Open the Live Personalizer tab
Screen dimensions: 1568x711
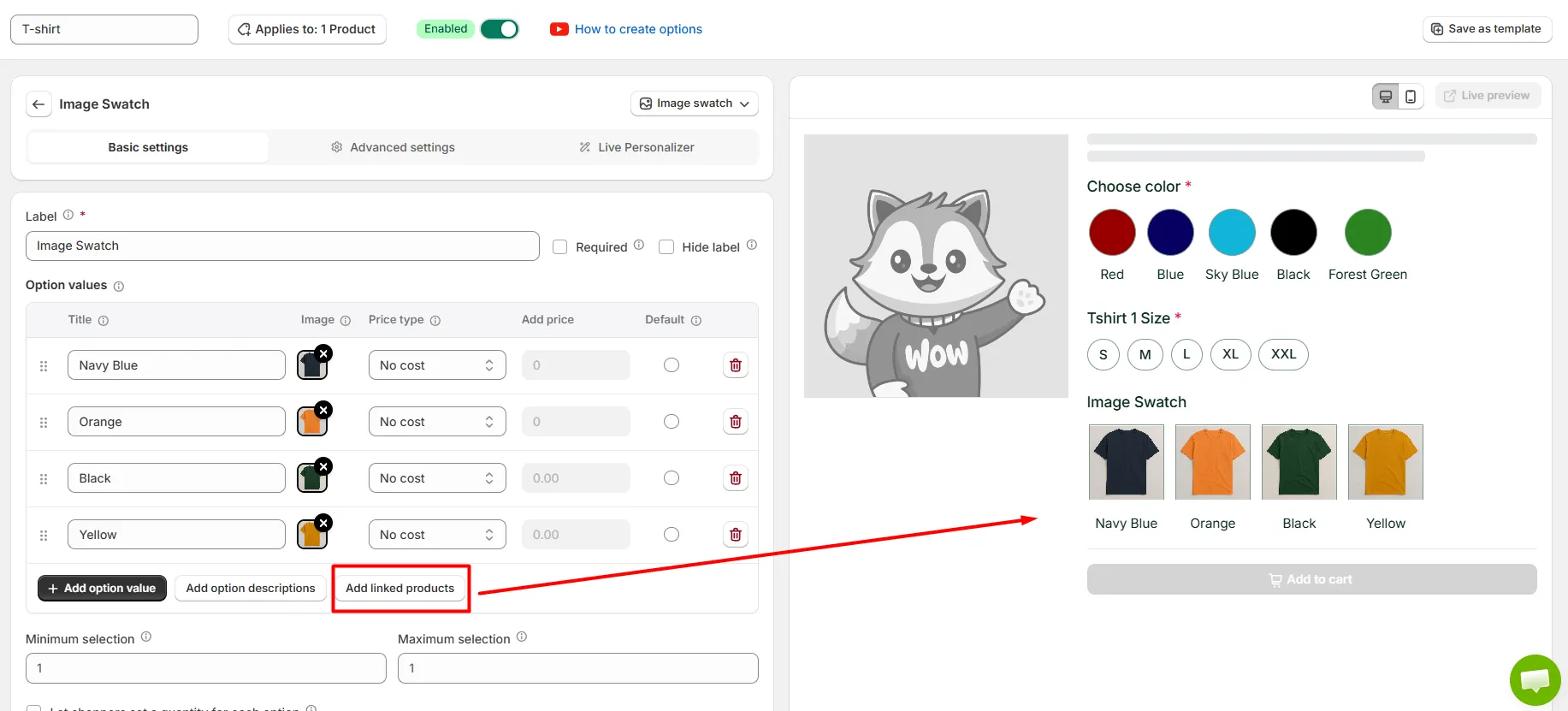point(636,147)
